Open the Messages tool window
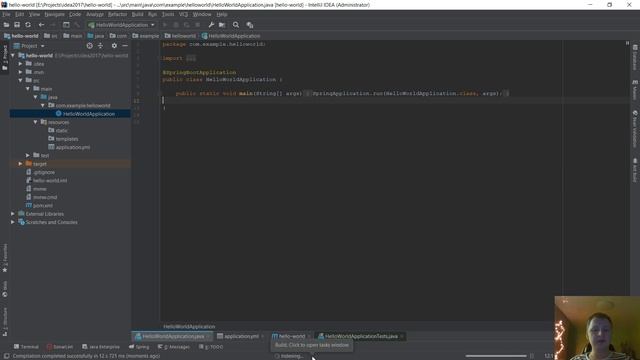Viewport: 640px width, 360px height. pos(173,347)
